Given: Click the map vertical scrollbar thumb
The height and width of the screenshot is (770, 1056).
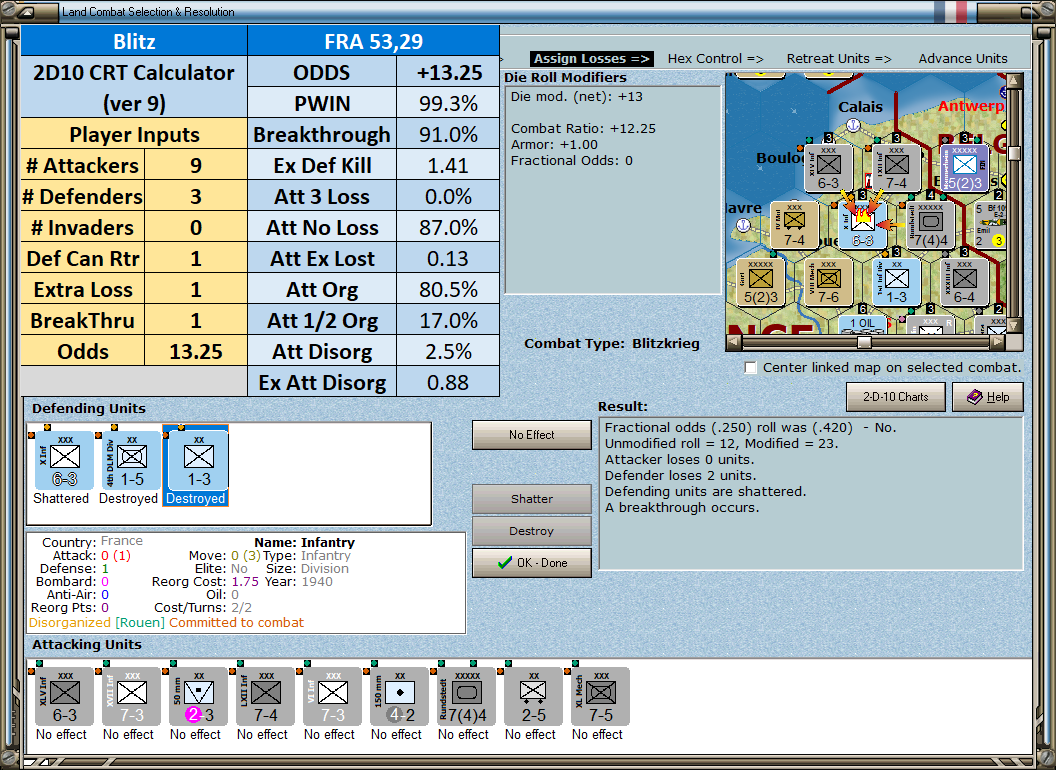Looking at the screenshot, I should click(1014, 153).
